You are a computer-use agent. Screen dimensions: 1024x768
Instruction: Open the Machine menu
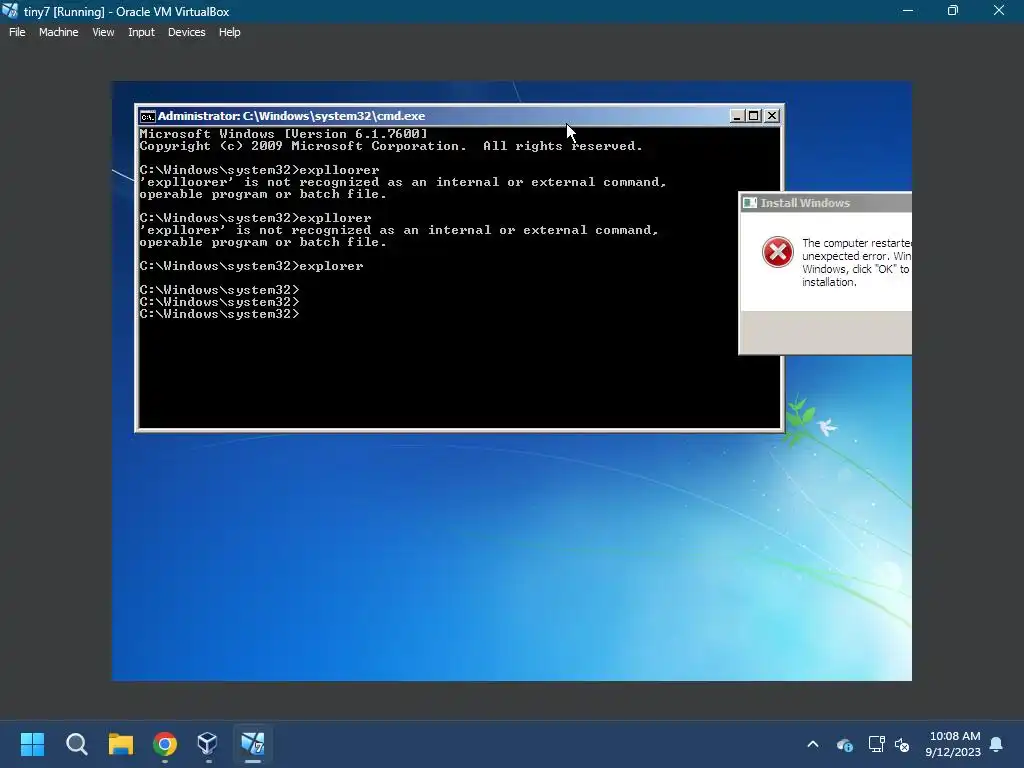pos(58,32)
